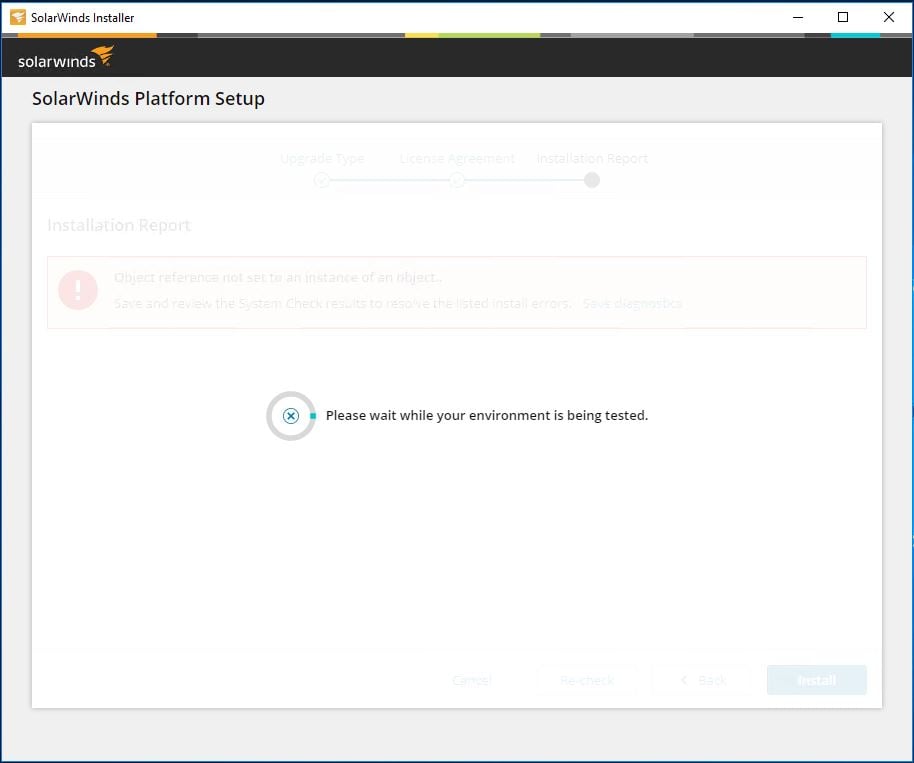Screen dimensions: 914x763
Task: Open the Save diagnostics link
Action: (632, 303)
